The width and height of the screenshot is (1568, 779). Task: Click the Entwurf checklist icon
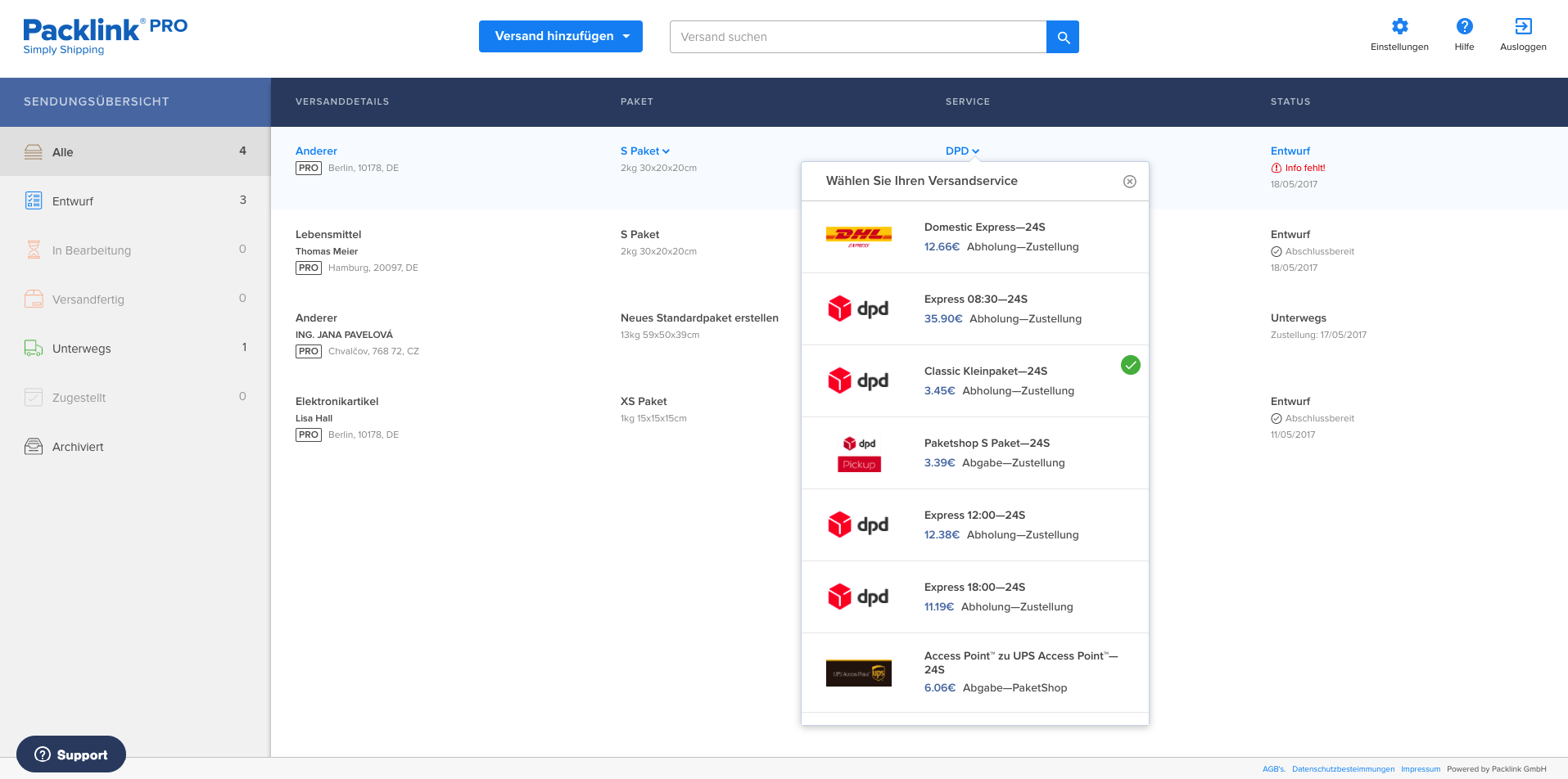point(34,200)
